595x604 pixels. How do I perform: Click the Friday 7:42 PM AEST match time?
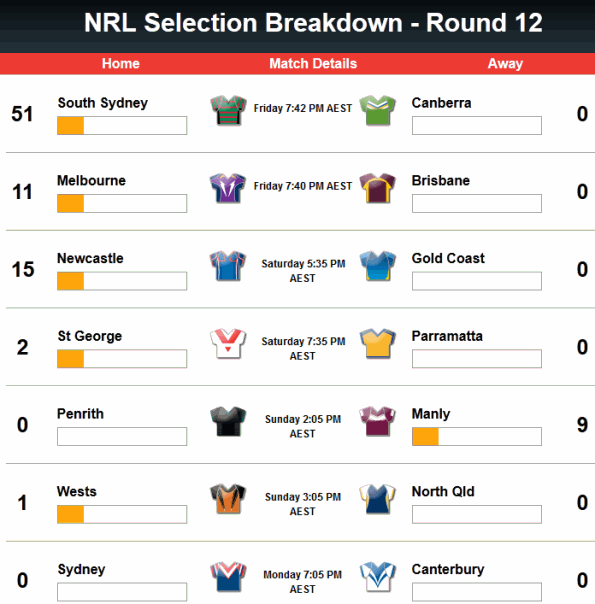[303, 109]
